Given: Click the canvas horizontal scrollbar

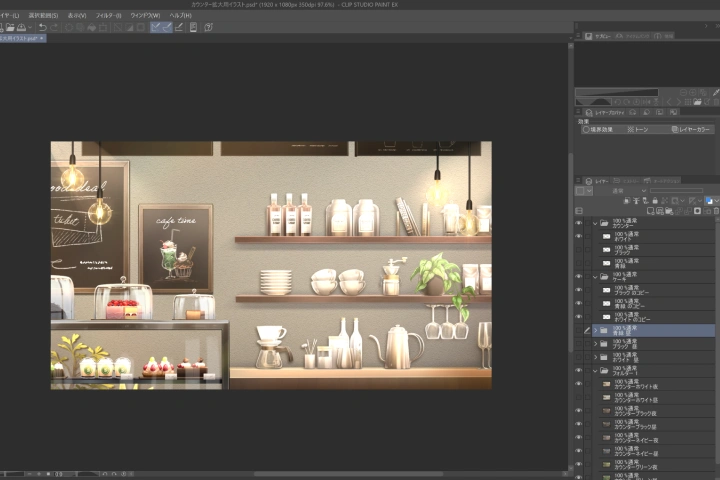Looking at the screenshot, I should coord(349,474).
